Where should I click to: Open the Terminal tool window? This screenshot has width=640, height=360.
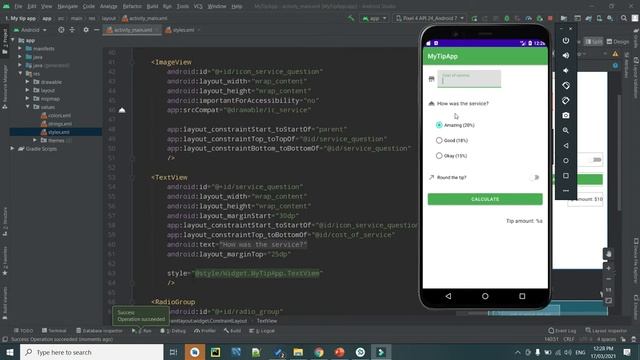[x=54, y=331]
